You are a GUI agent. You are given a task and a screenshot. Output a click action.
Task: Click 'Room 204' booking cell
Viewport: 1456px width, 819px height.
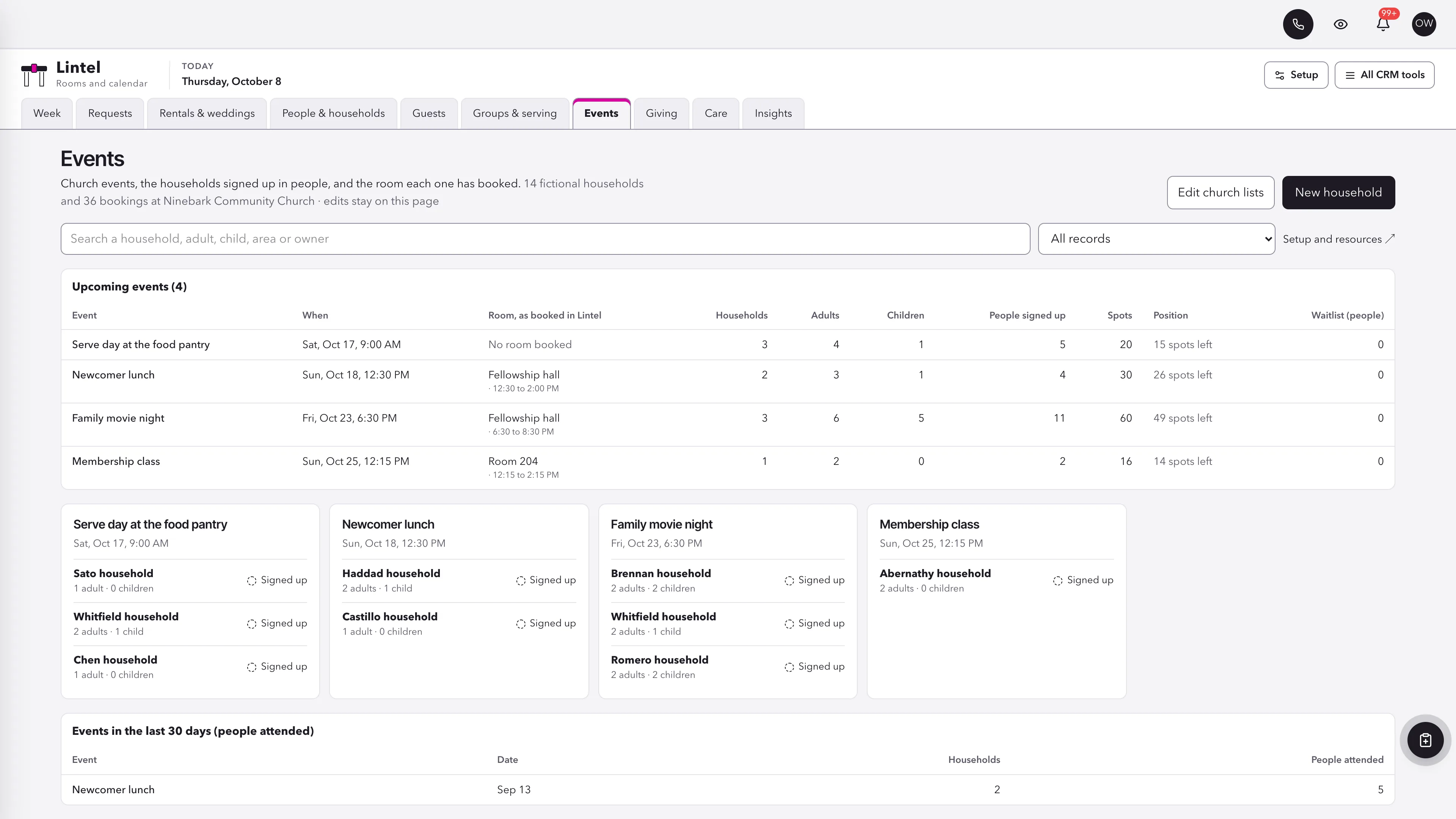(x=513, y=461)
